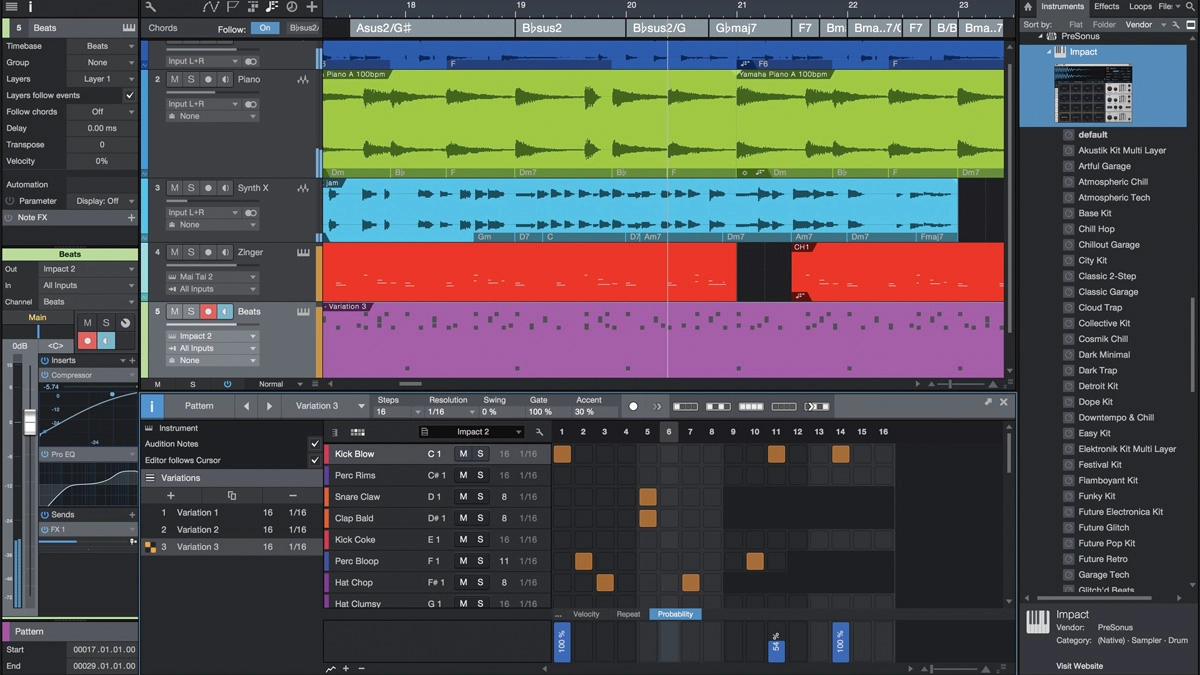Collapse the Impact tree item in browser
The width and height of the screenshot is (1200, 675).
pos(1050,52)
